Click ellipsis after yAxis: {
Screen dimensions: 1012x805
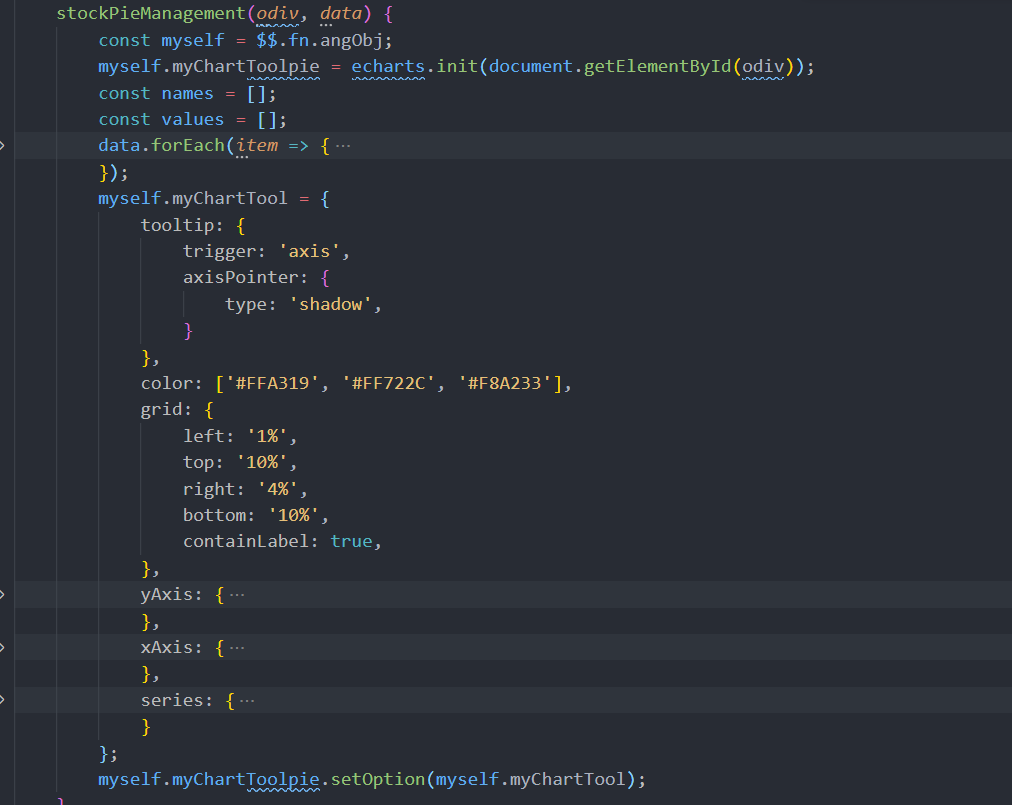[237, 595]
